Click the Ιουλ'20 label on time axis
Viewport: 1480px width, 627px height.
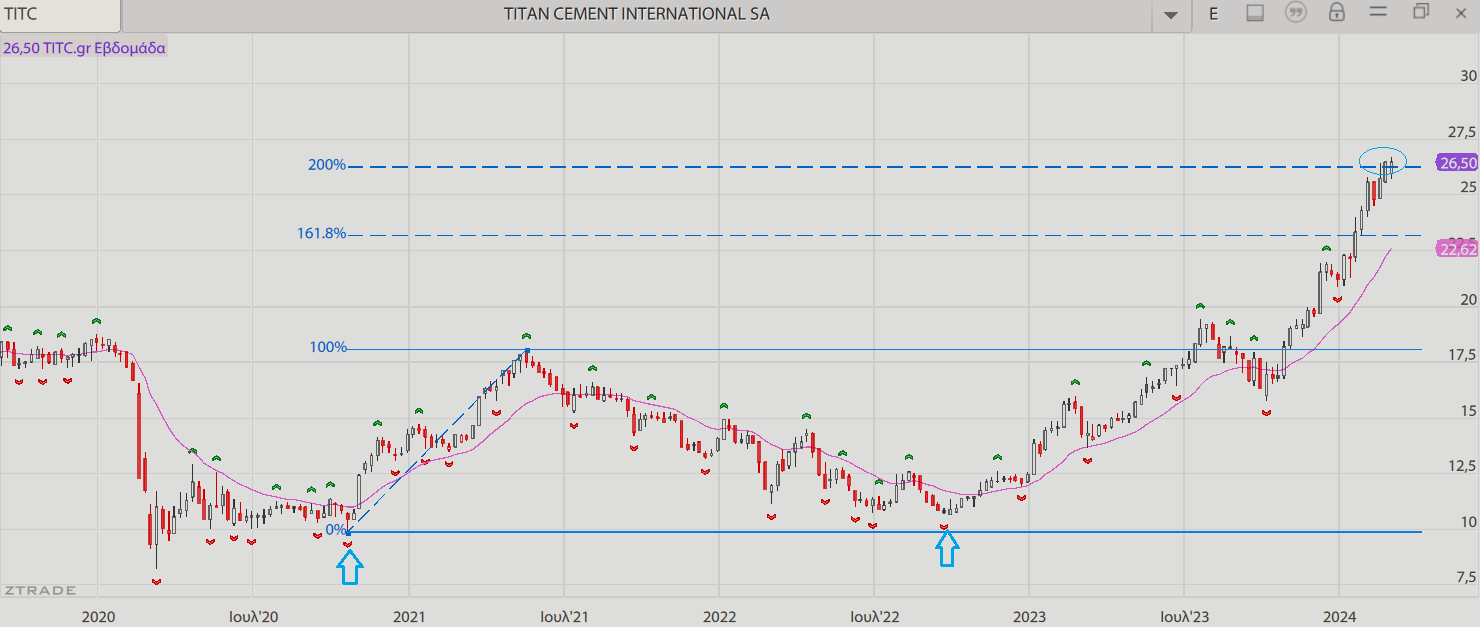[253, 618]
